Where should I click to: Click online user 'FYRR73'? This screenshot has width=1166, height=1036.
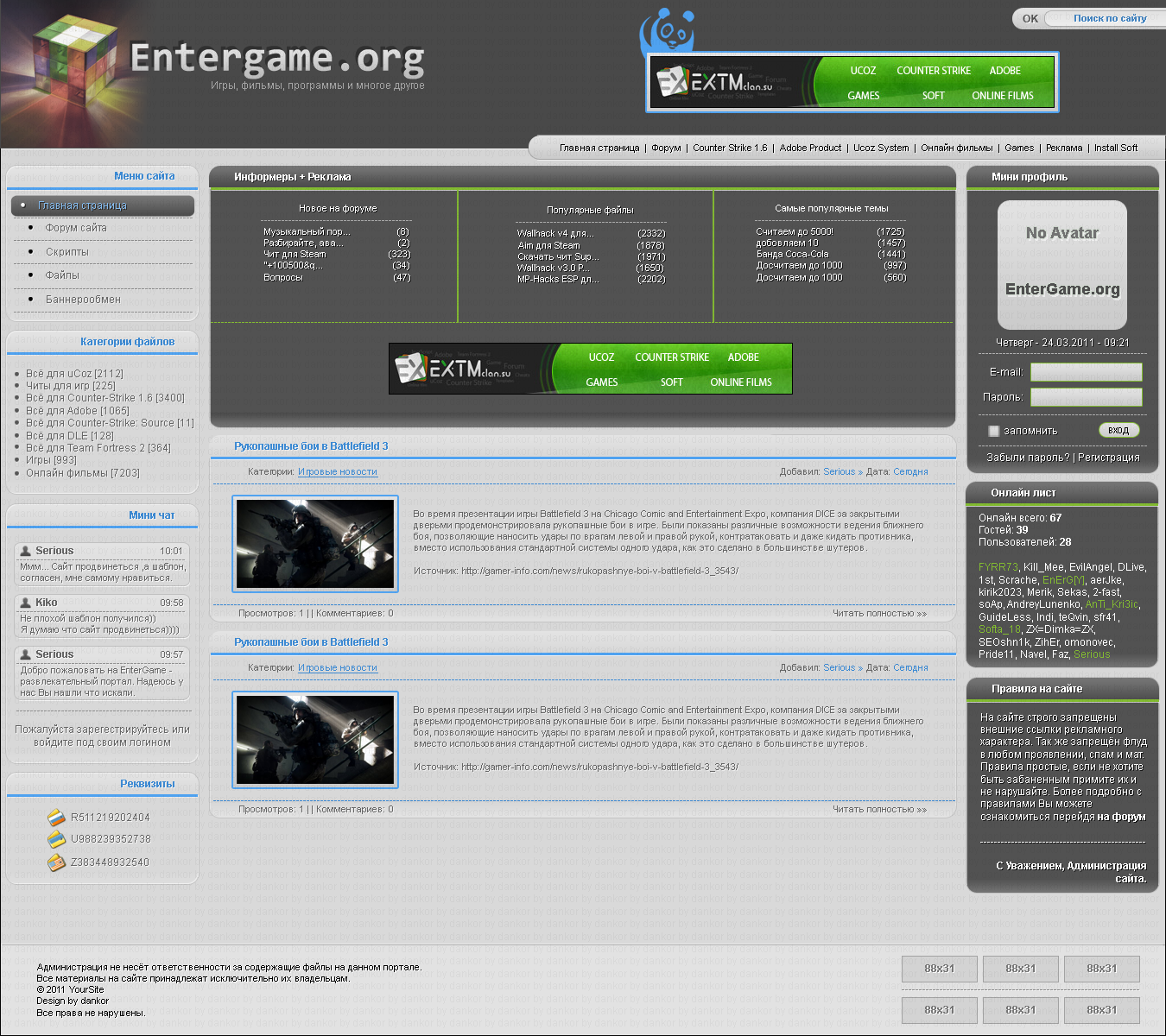pos(998,567)
